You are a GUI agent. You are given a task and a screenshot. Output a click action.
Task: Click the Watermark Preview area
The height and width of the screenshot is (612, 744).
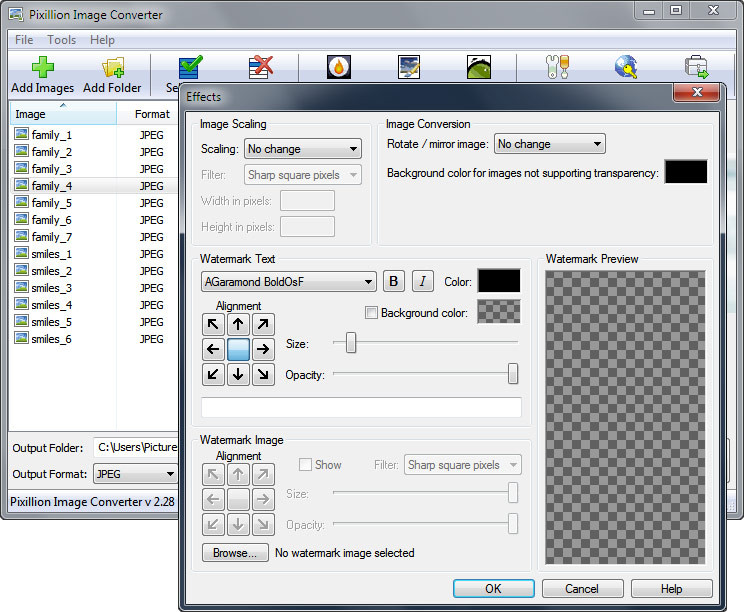[625, 417]
